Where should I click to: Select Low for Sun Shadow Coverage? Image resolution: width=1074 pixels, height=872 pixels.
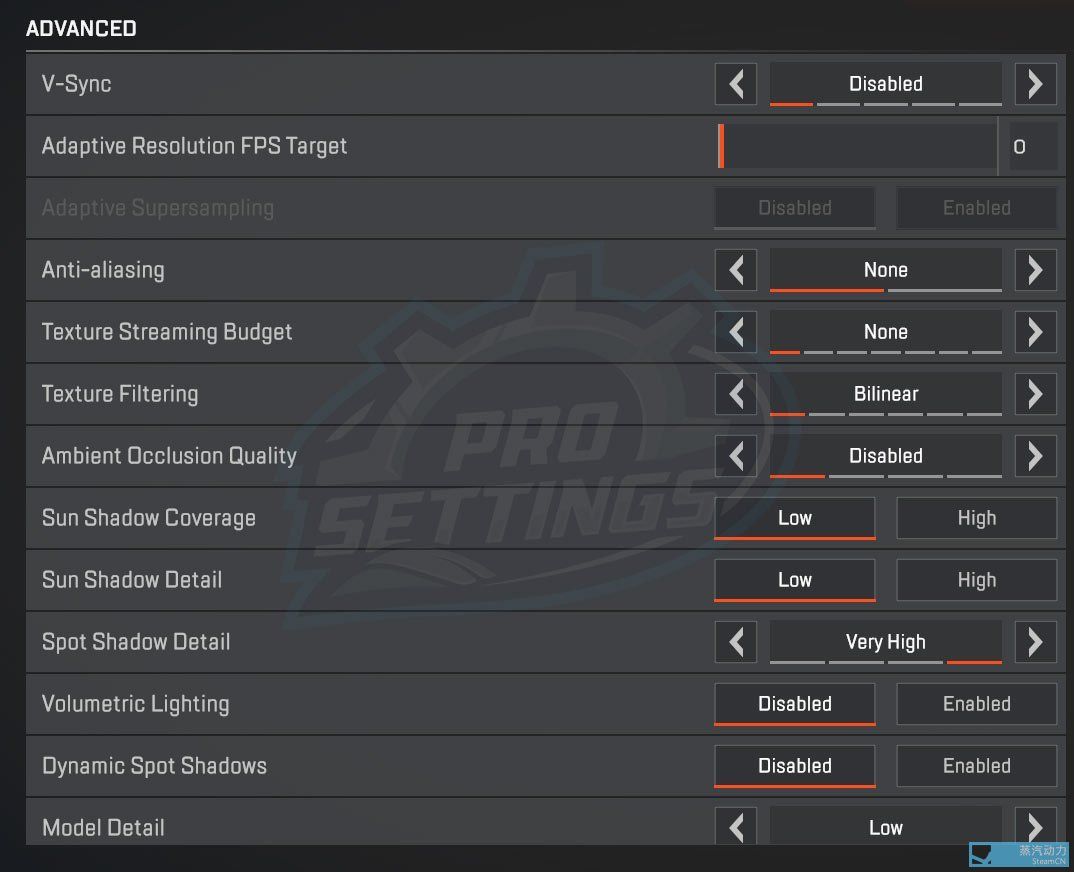point(795,518)
